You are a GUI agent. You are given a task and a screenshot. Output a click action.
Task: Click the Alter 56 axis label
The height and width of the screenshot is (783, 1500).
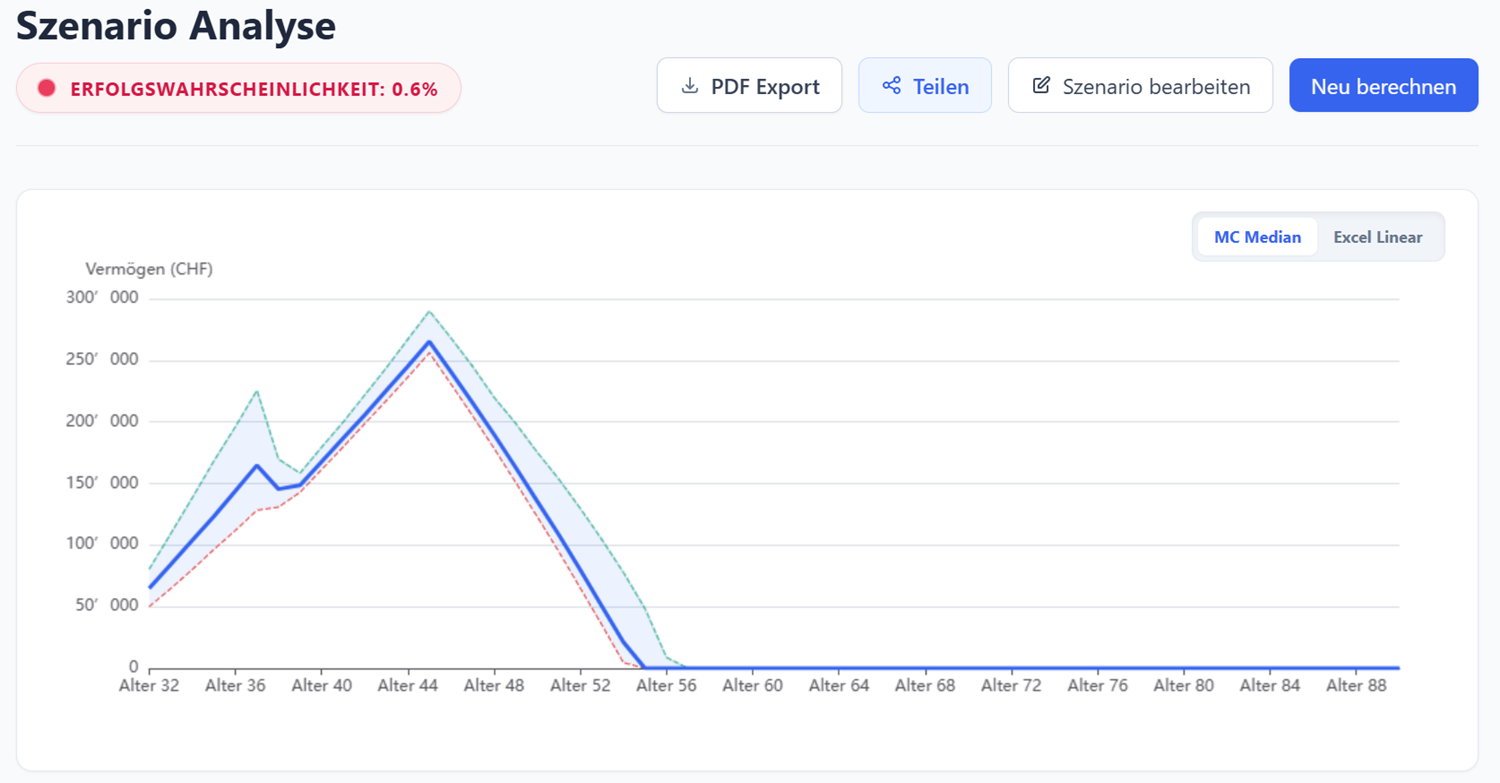pos(667,686)
